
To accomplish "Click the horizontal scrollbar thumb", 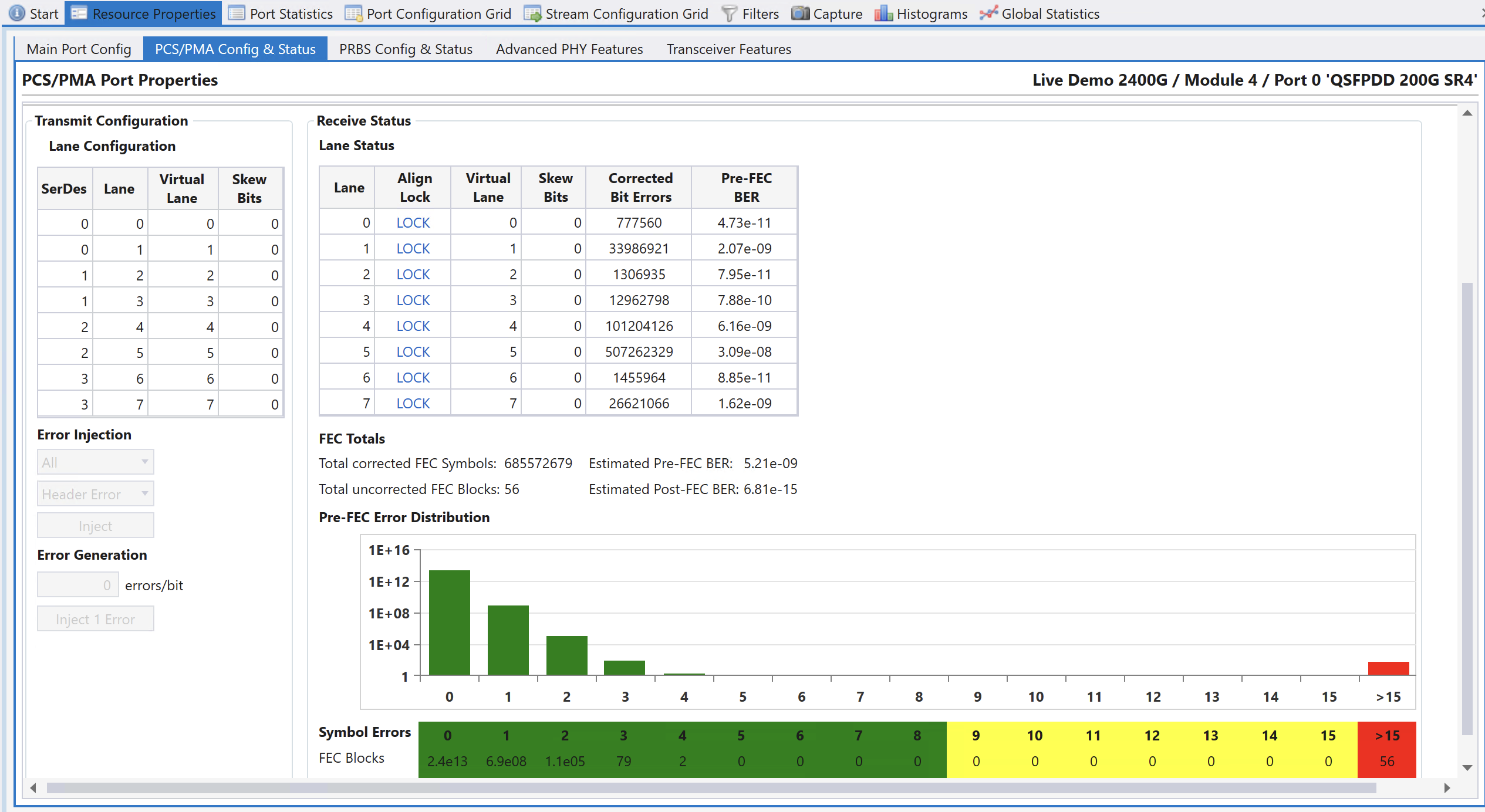I will point(711,787).
